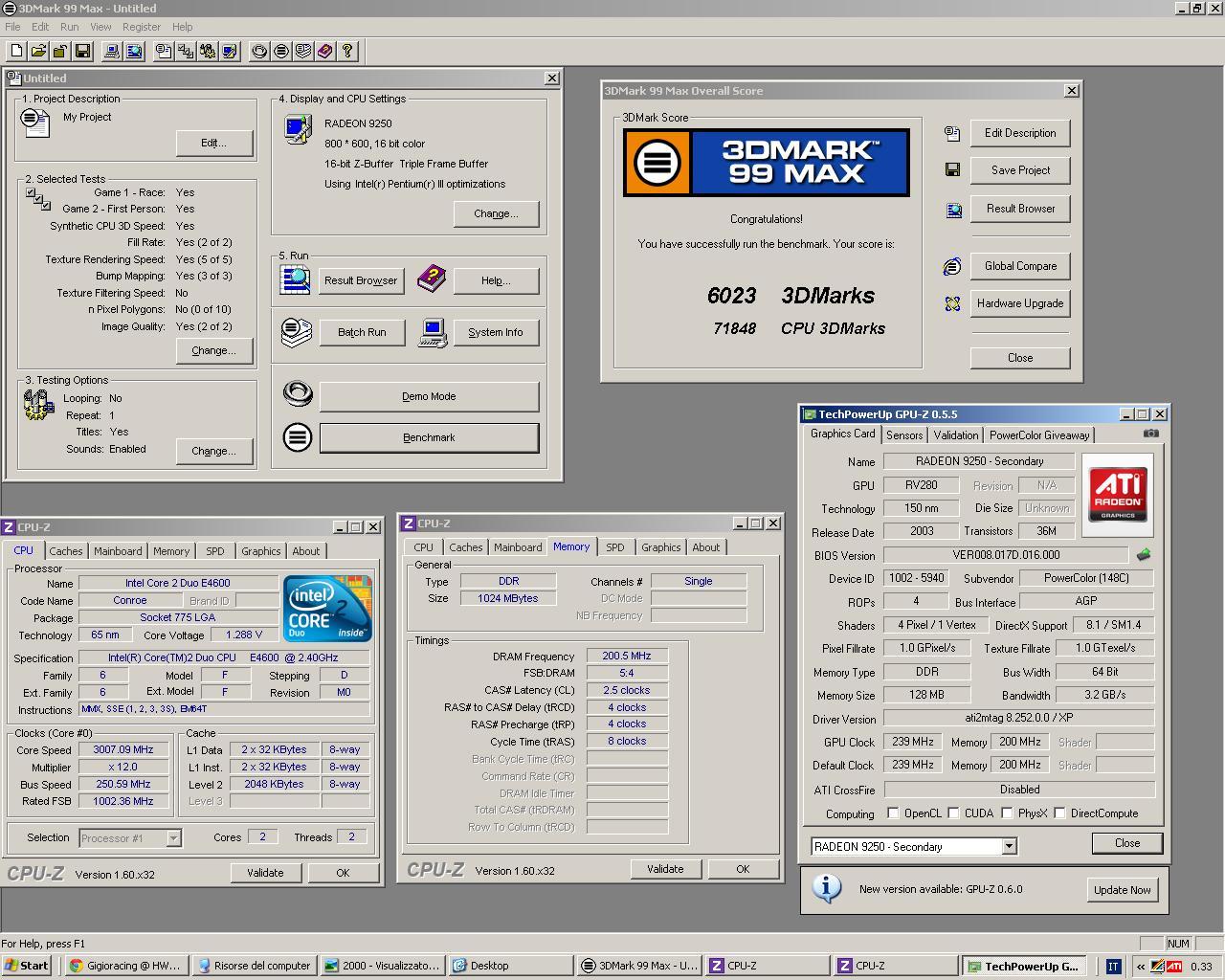Click the large Benchmark button
This screenshot has width=1225, height=980.
pyautogui.click(x=429, y=437)
